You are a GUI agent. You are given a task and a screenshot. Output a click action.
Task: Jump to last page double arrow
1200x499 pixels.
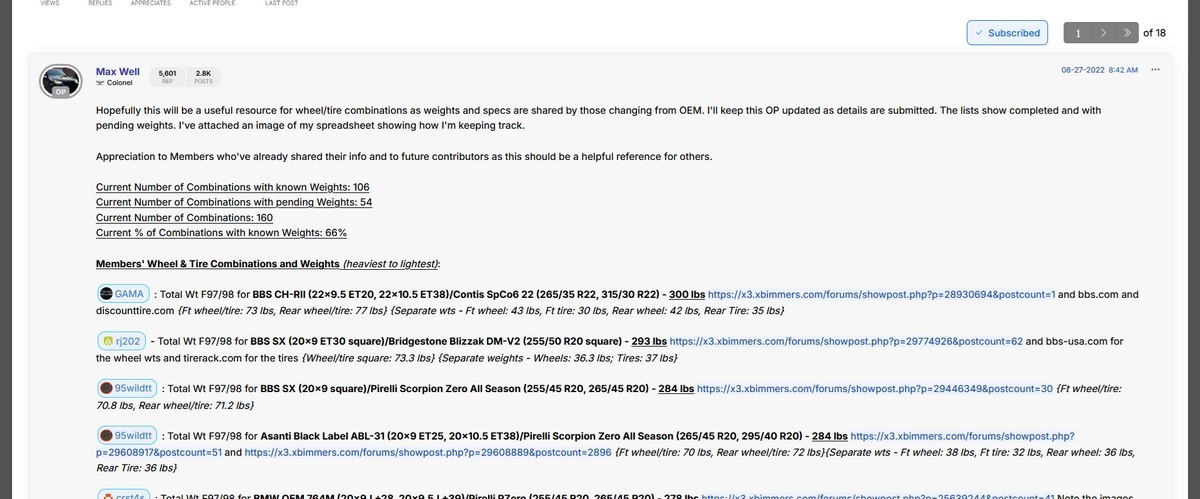pyautogui.click(x=1128, y=33)
